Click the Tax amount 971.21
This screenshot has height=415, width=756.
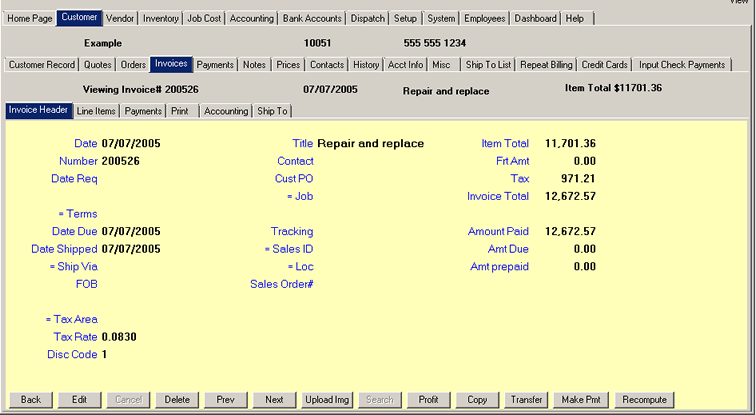coord(578,179)
